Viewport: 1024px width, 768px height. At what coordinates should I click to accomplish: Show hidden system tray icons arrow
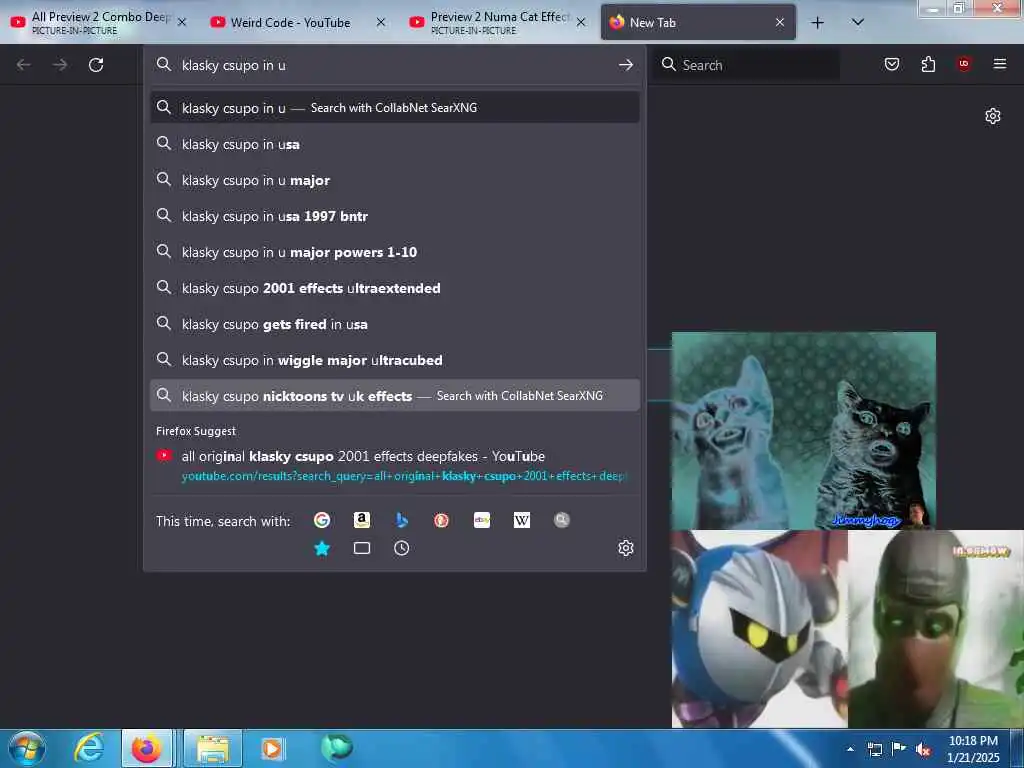850,749
